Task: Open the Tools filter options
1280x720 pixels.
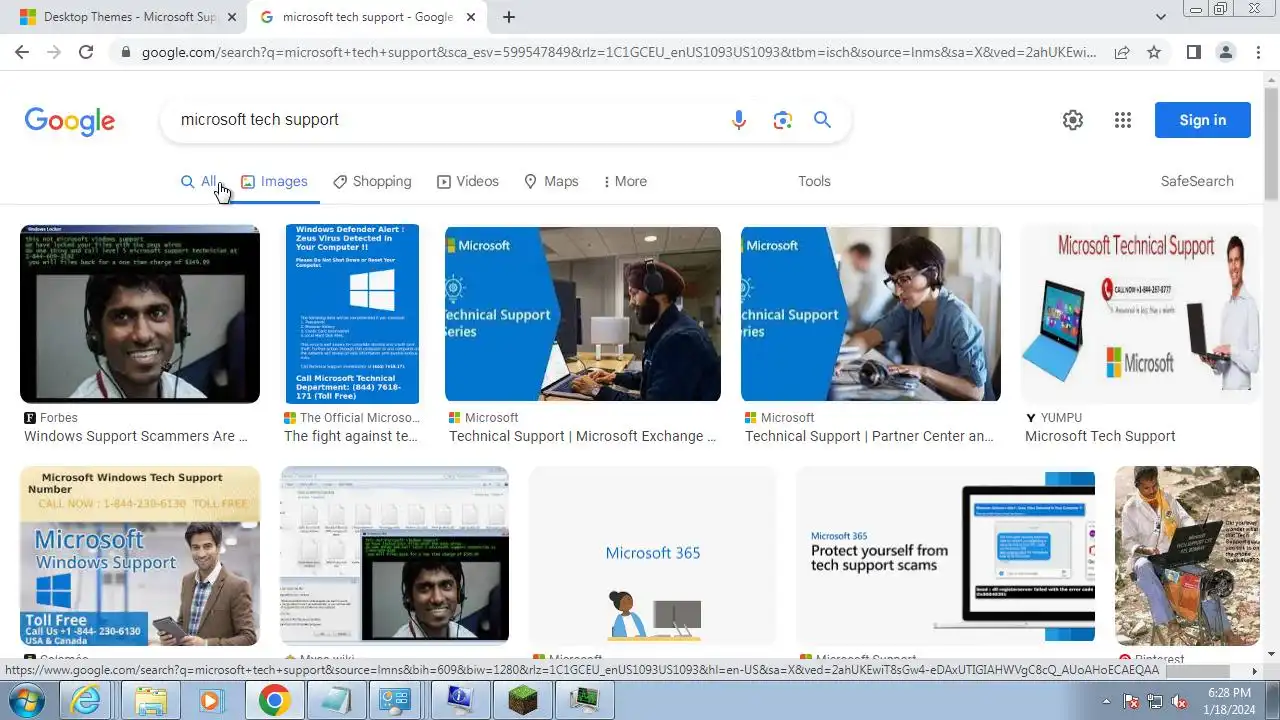Action: [814, 181]
